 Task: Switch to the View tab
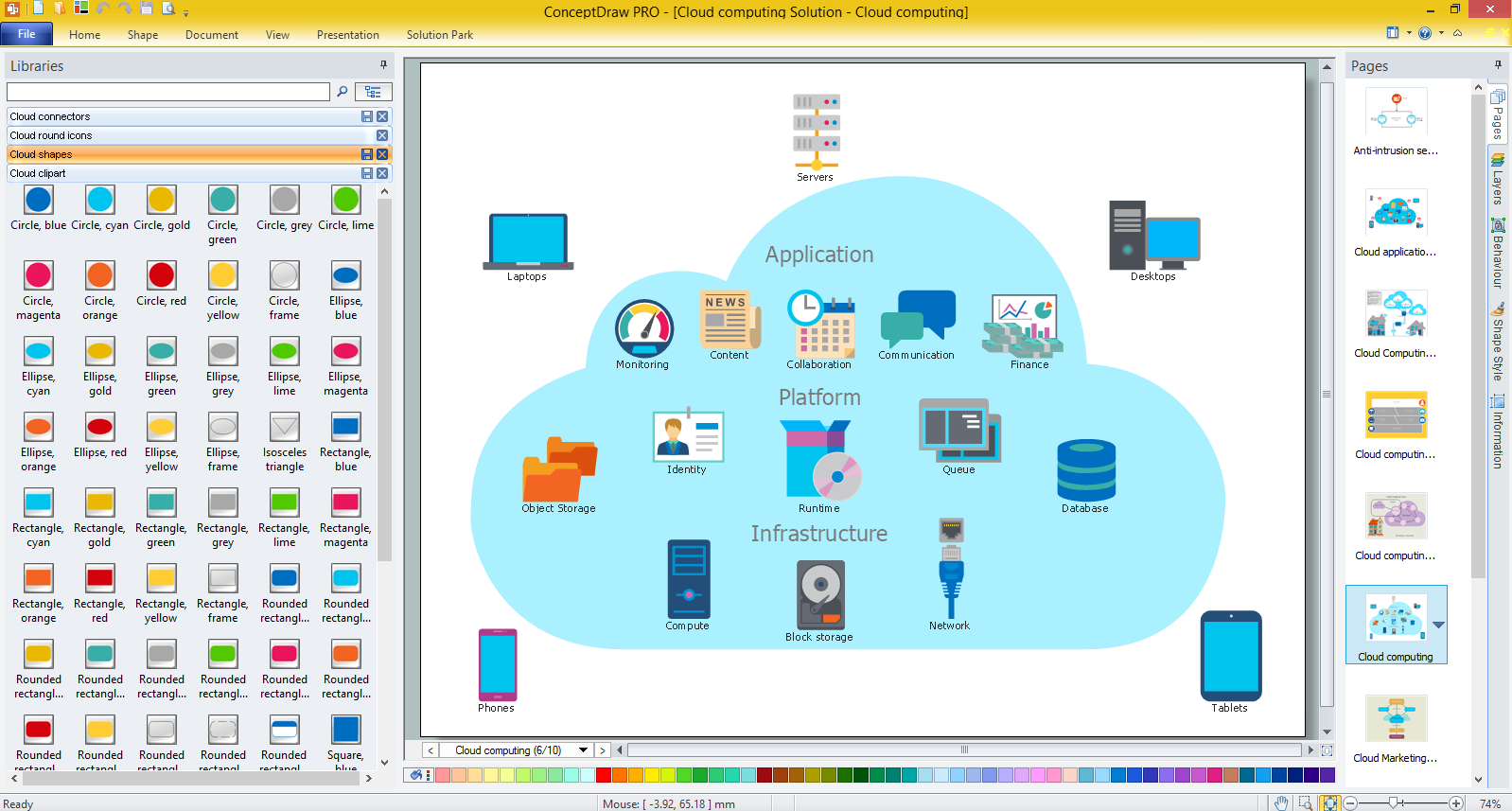click(277, 35)
